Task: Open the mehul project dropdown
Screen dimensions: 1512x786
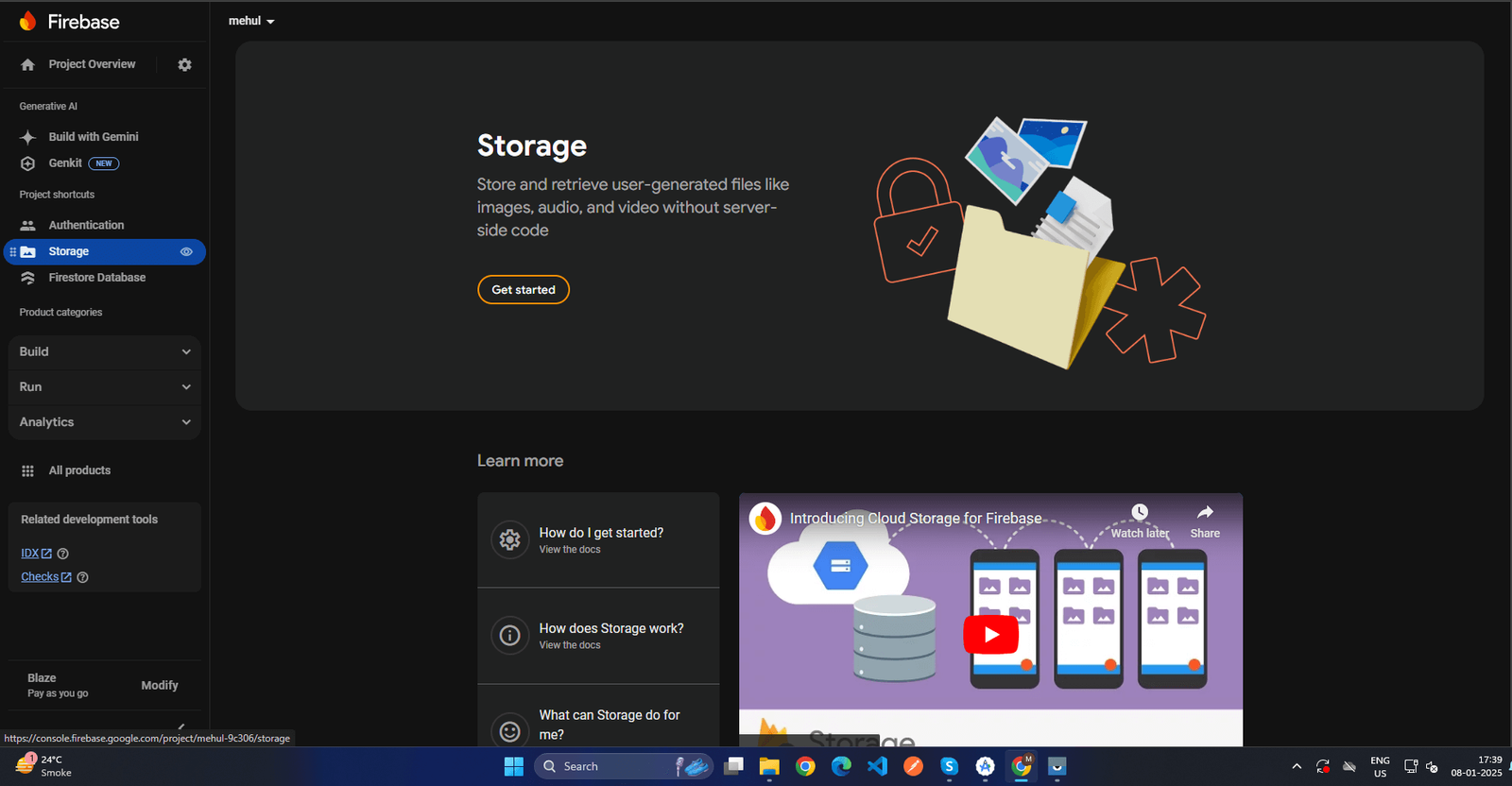Action: point(251,21)
